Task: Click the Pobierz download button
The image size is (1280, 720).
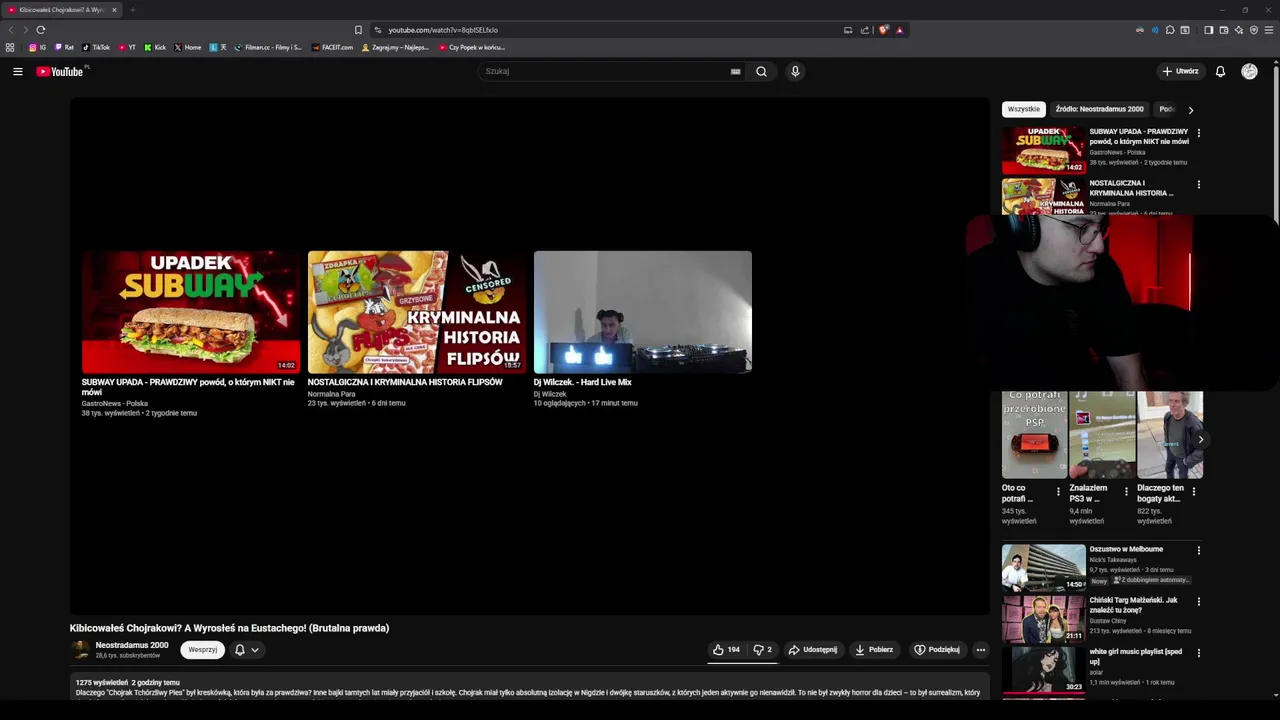Action: pos(874,650)
